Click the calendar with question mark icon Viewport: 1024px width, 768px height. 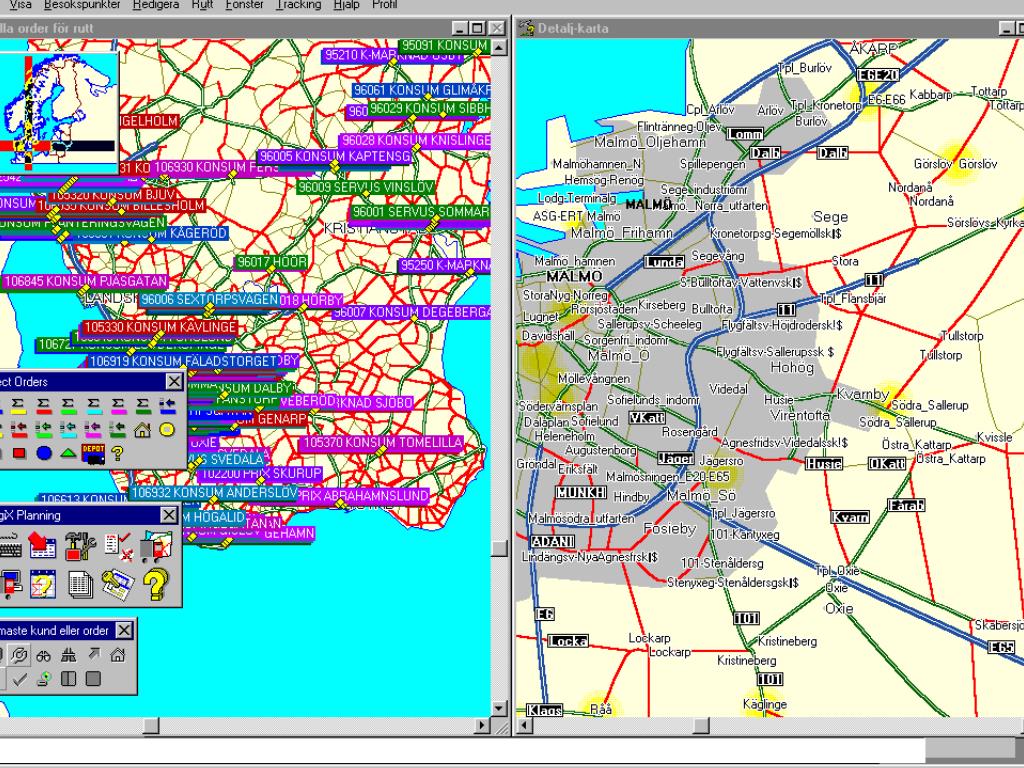point(42,584)
